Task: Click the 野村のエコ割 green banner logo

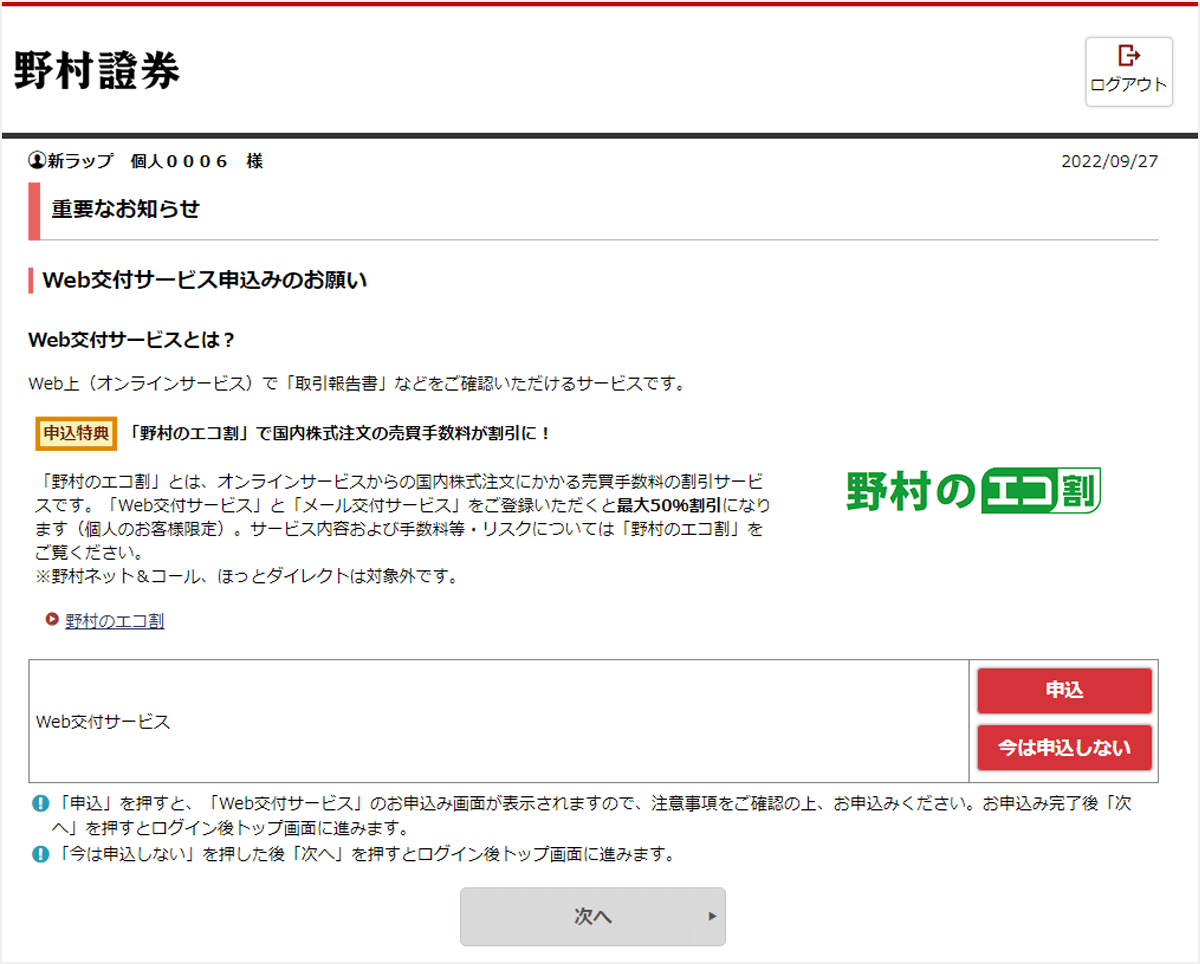Action: pos(973,491)
